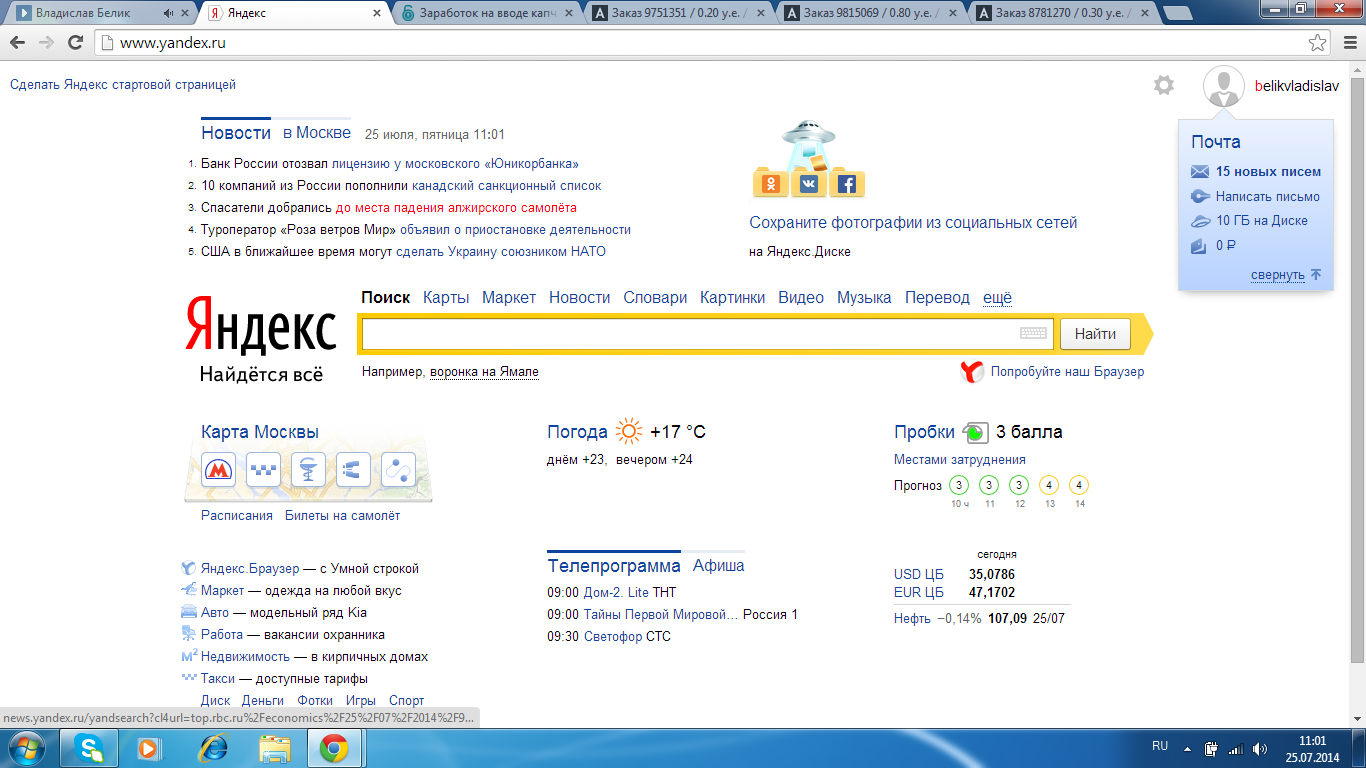Click the 15 новых писем link
The width and height of the screenshot is (1366, 768).
tap(1268, 172)
